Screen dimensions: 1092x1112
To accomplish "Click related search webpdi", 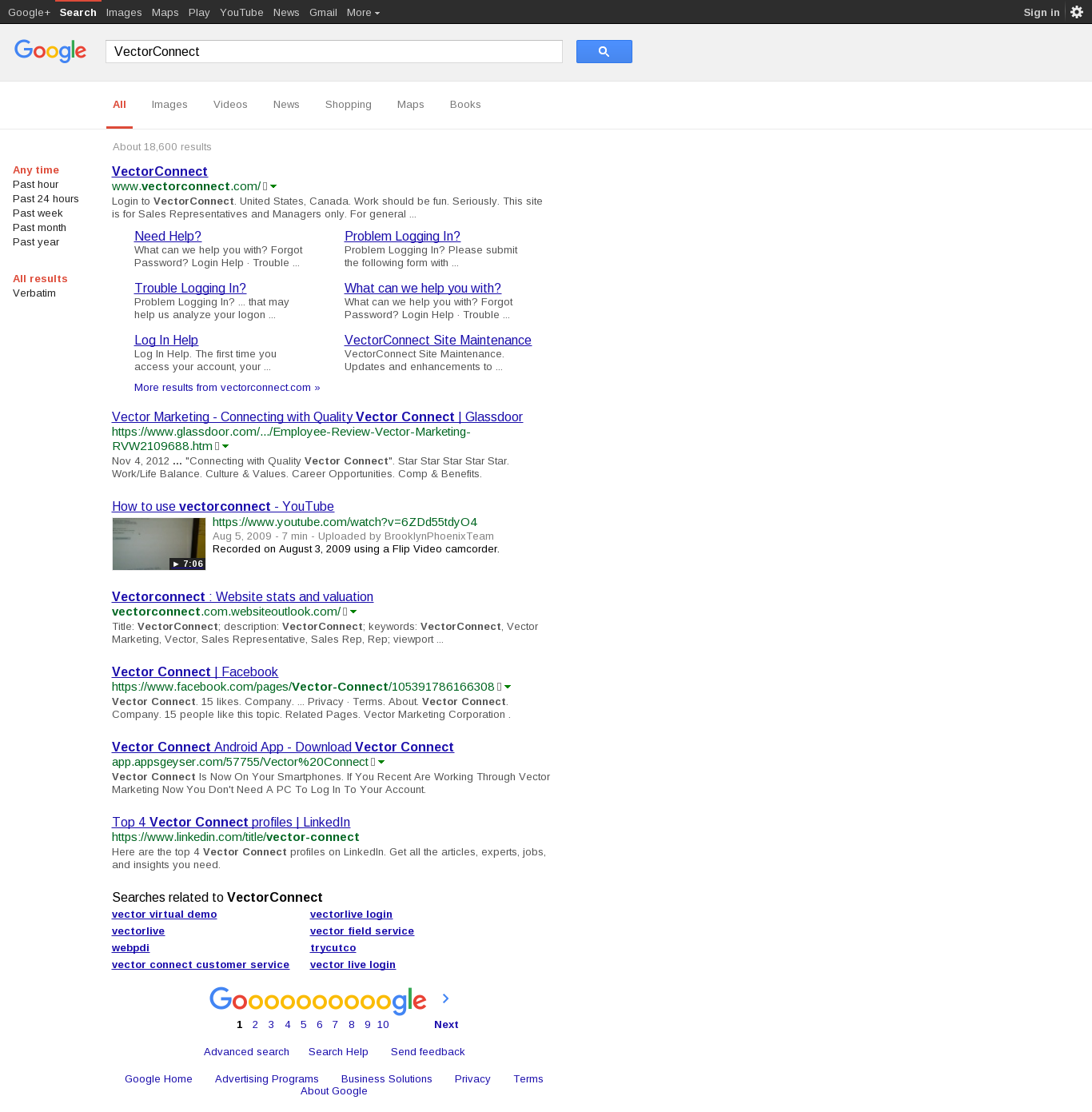I will [x=130, y=948].
